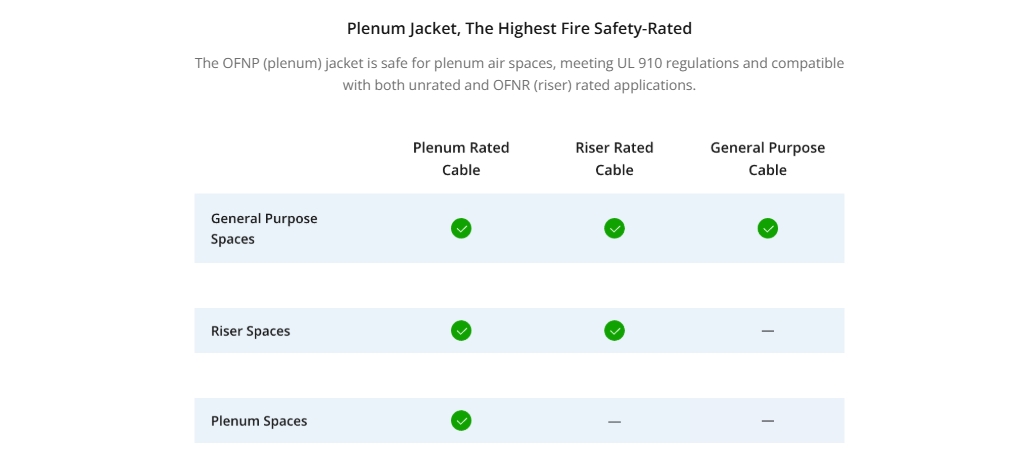Select the Plenum Rated Cable column header

461,159
